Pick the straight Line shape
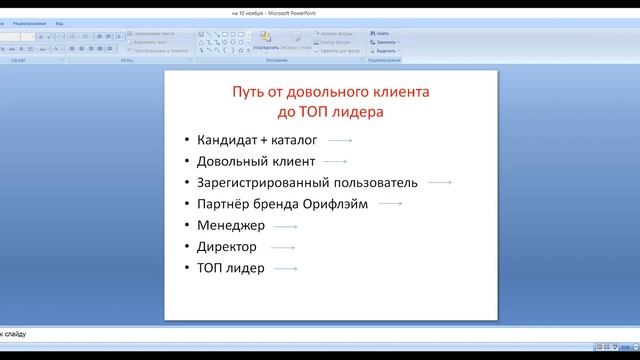This screenshot has height=360, width=640. click(209, 35)
